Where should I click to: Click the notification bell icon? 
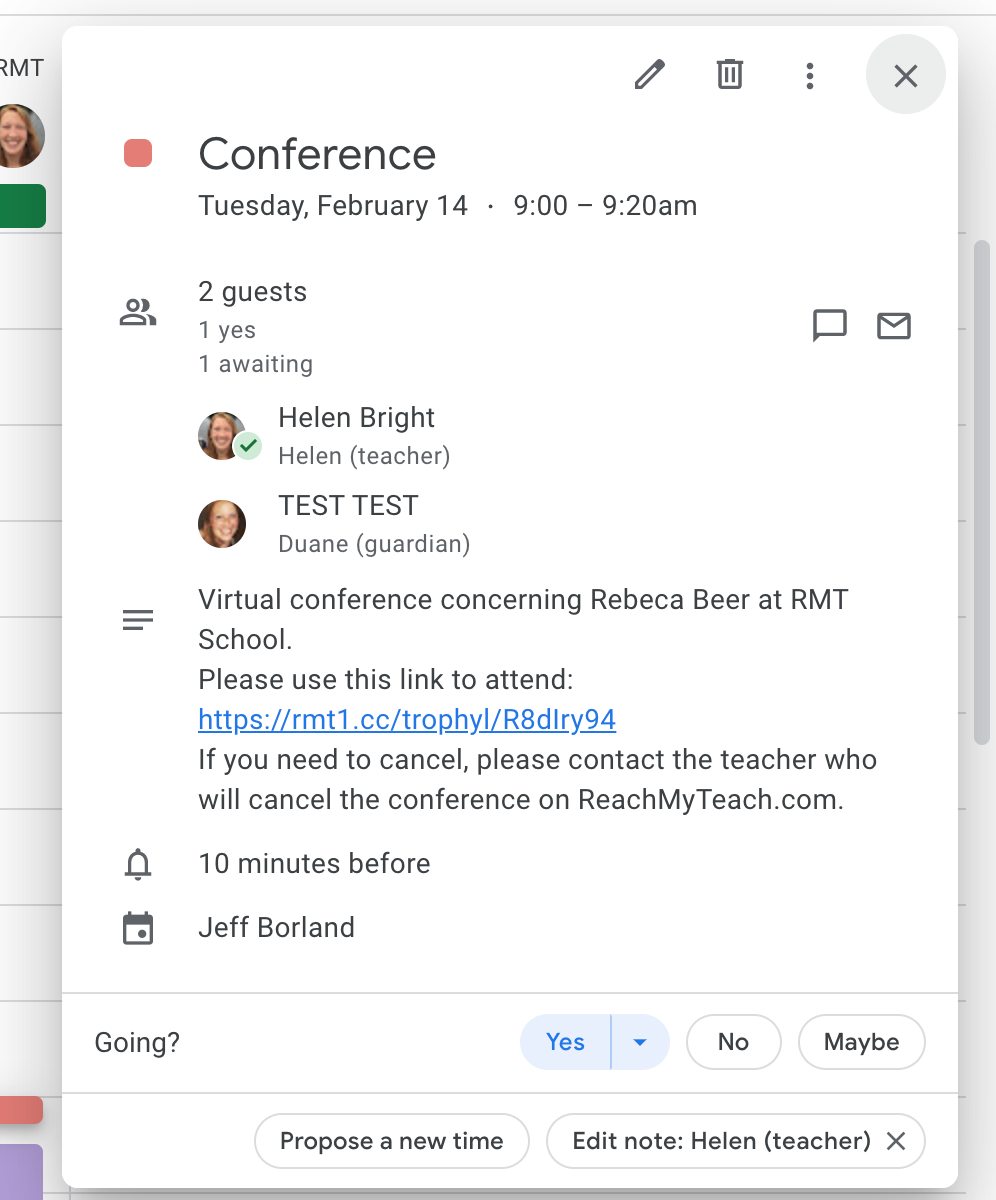click(138, 864)
